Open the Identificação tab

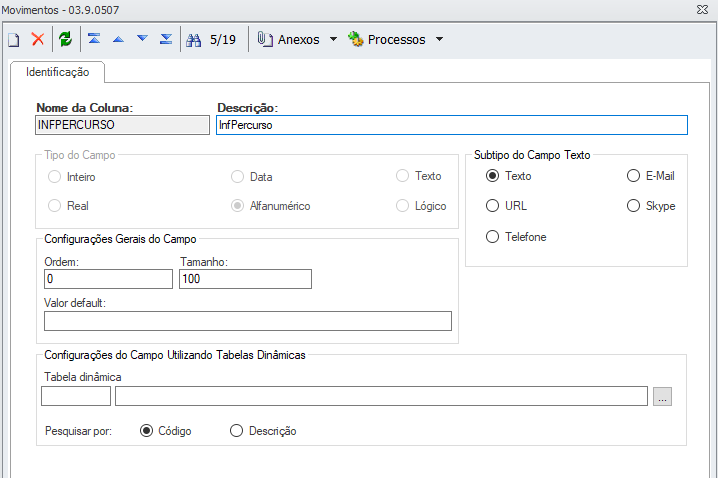point(58,72)
